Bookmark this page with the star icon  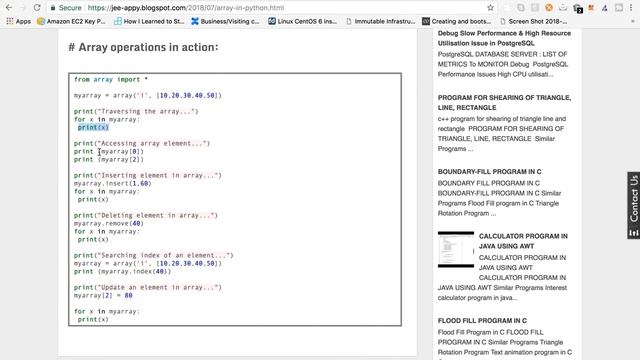pyautogui.click(x=490, y=8)
